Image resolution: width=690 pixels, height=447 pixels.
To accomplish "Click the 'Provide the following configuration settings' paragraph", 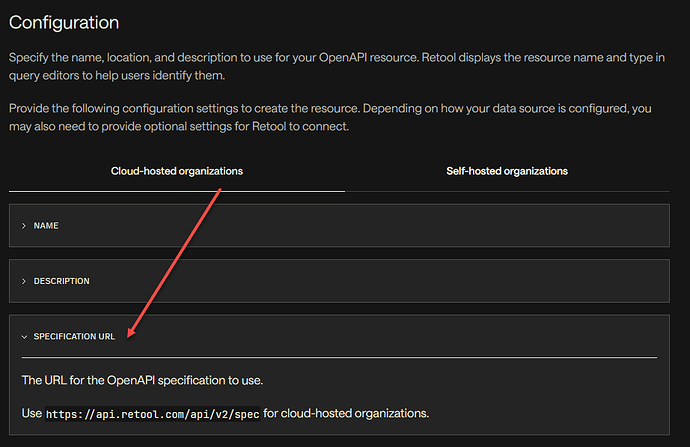I will pyautogui.click(x=330, y=117).
